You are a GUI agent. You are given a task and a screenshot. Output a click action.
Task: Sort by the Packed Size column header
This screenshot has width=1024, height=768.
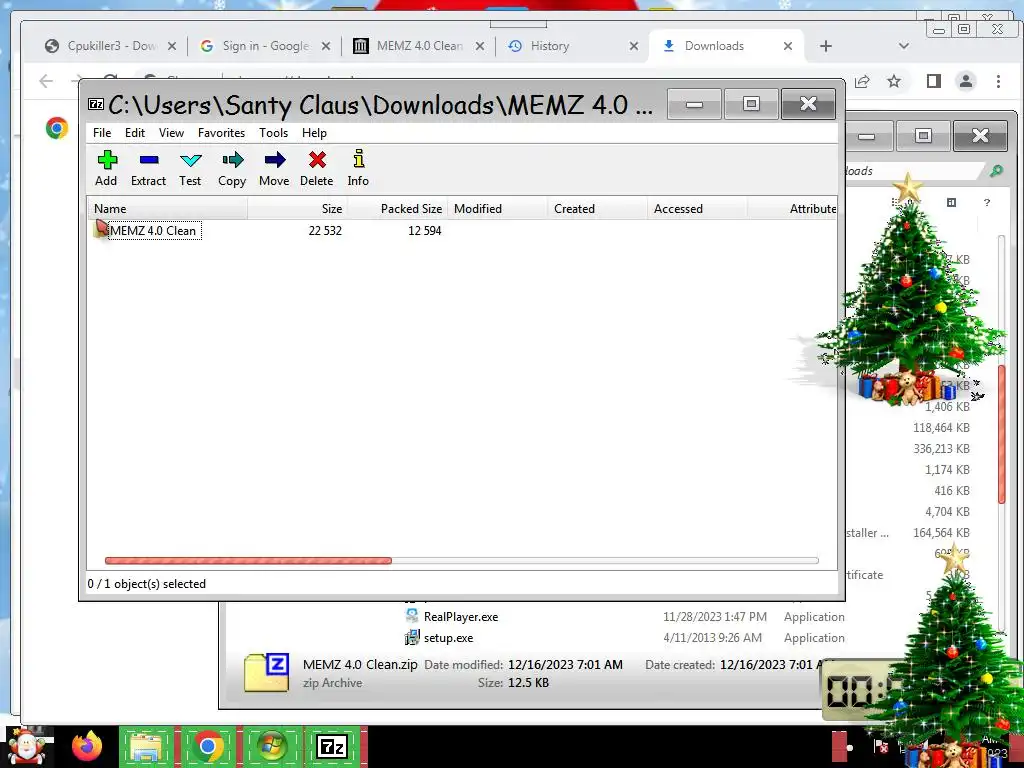click(x=397, y=209)
